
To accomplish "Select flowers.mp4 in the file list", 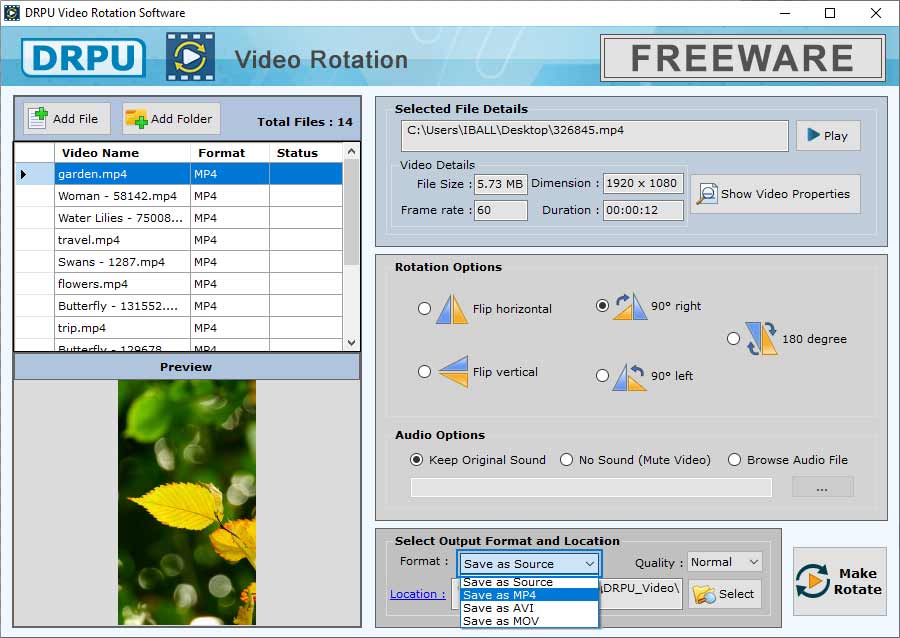I will (179, 284).
